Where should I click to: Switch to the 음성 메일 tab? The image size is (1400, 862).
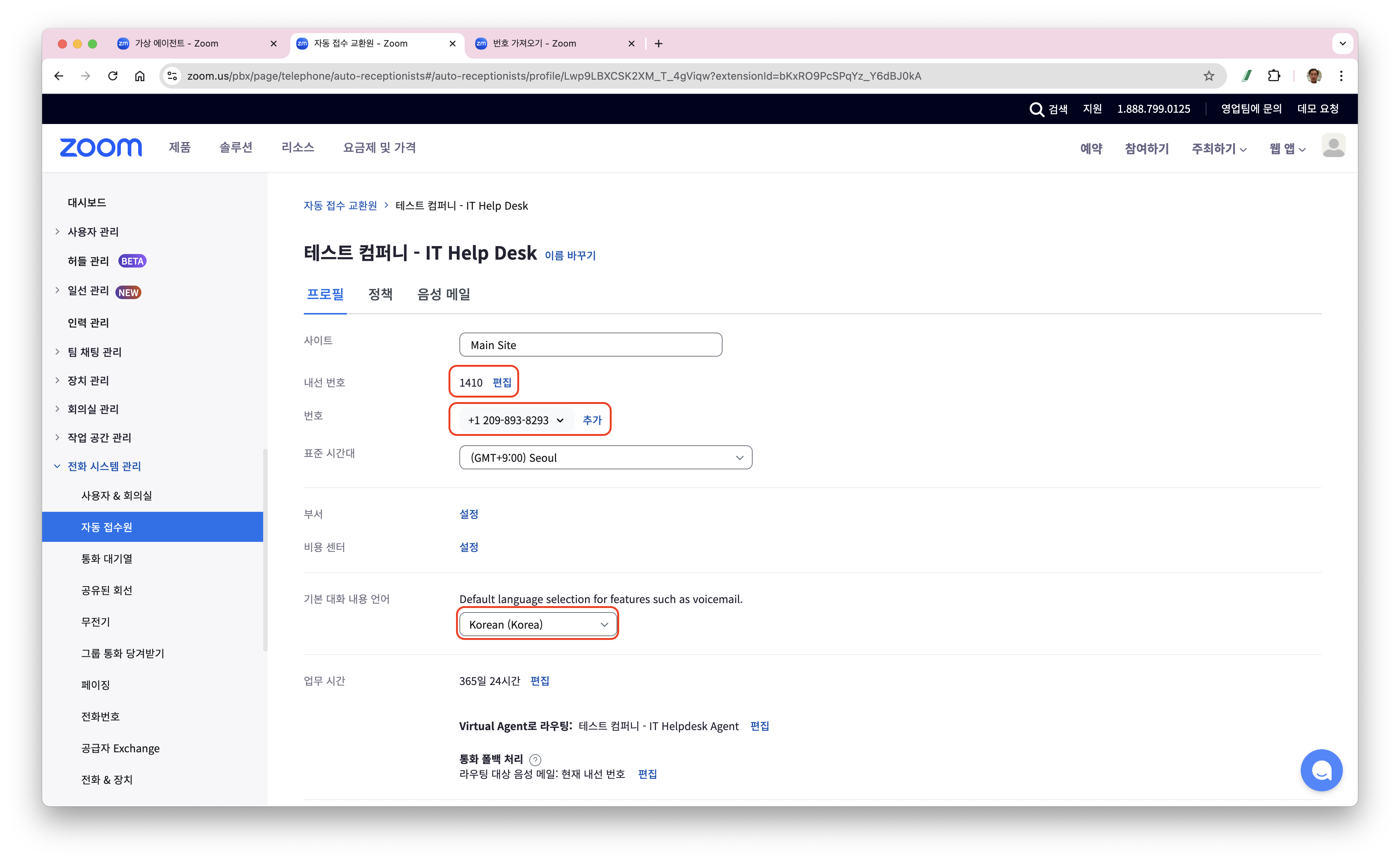[x=444, y=294]
